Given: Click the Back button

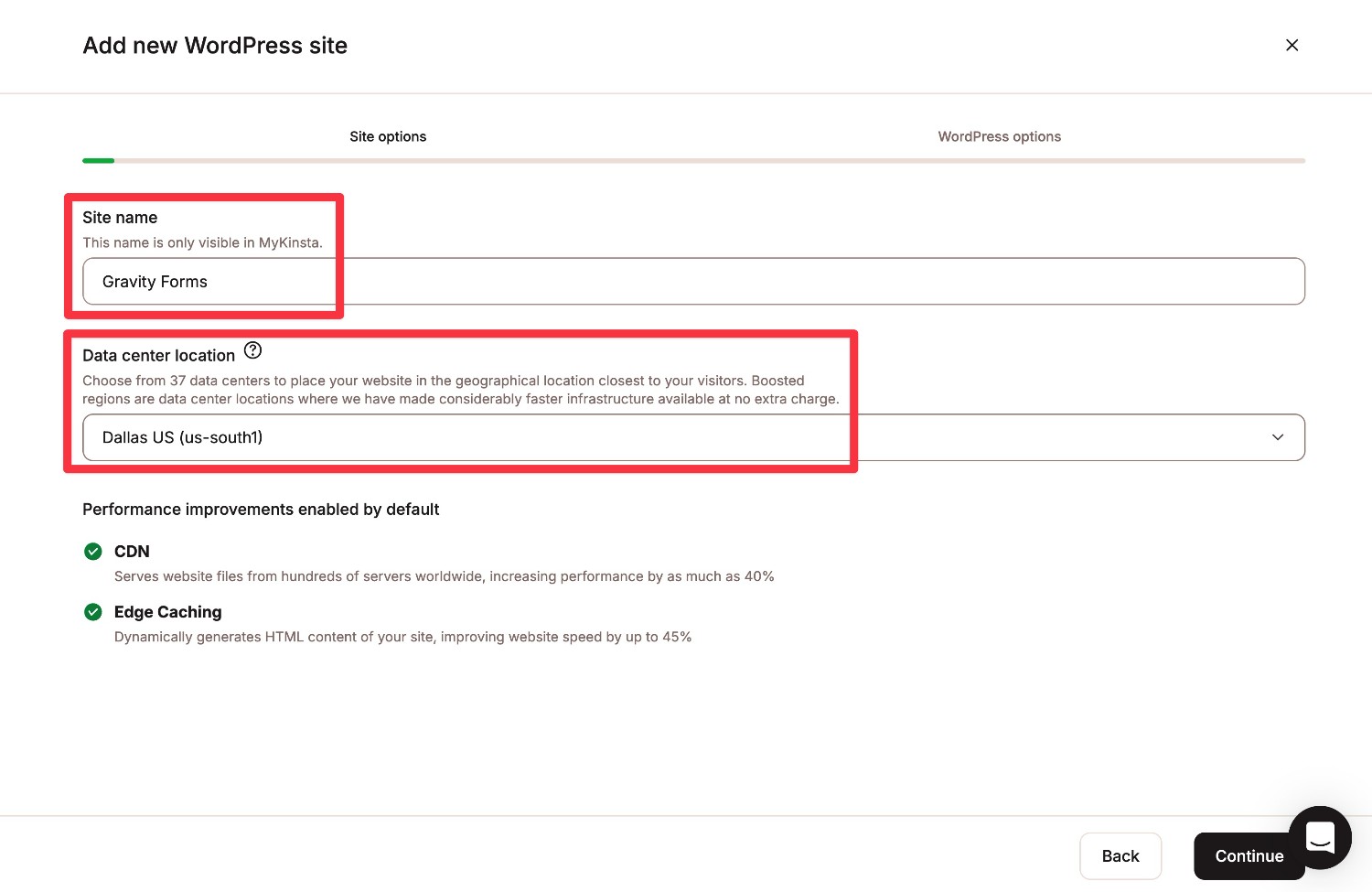Looking at the screenshot, I should (x=1120, y=856).
